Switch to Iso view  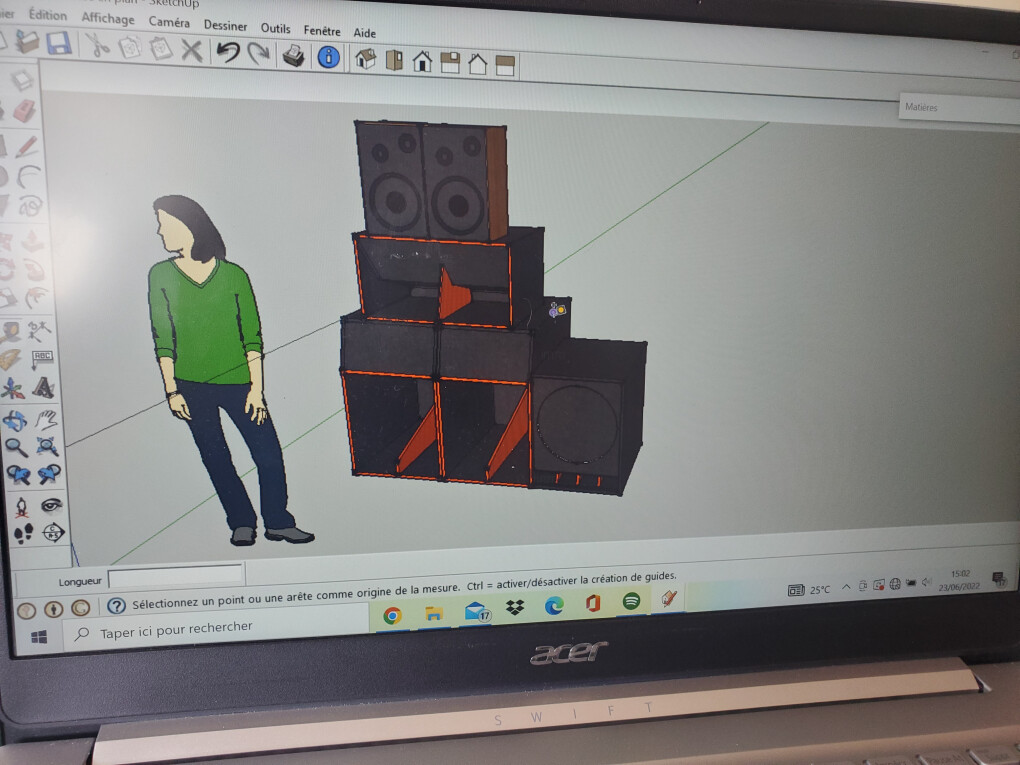[x=366, y=59]
